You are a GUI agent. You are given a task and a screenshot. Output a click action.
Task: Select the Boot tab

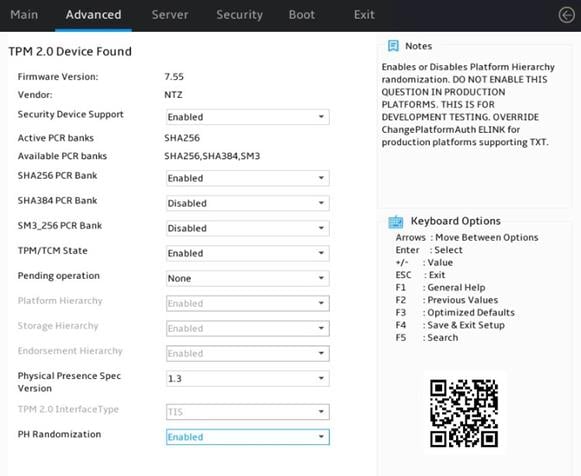(302, 15)
